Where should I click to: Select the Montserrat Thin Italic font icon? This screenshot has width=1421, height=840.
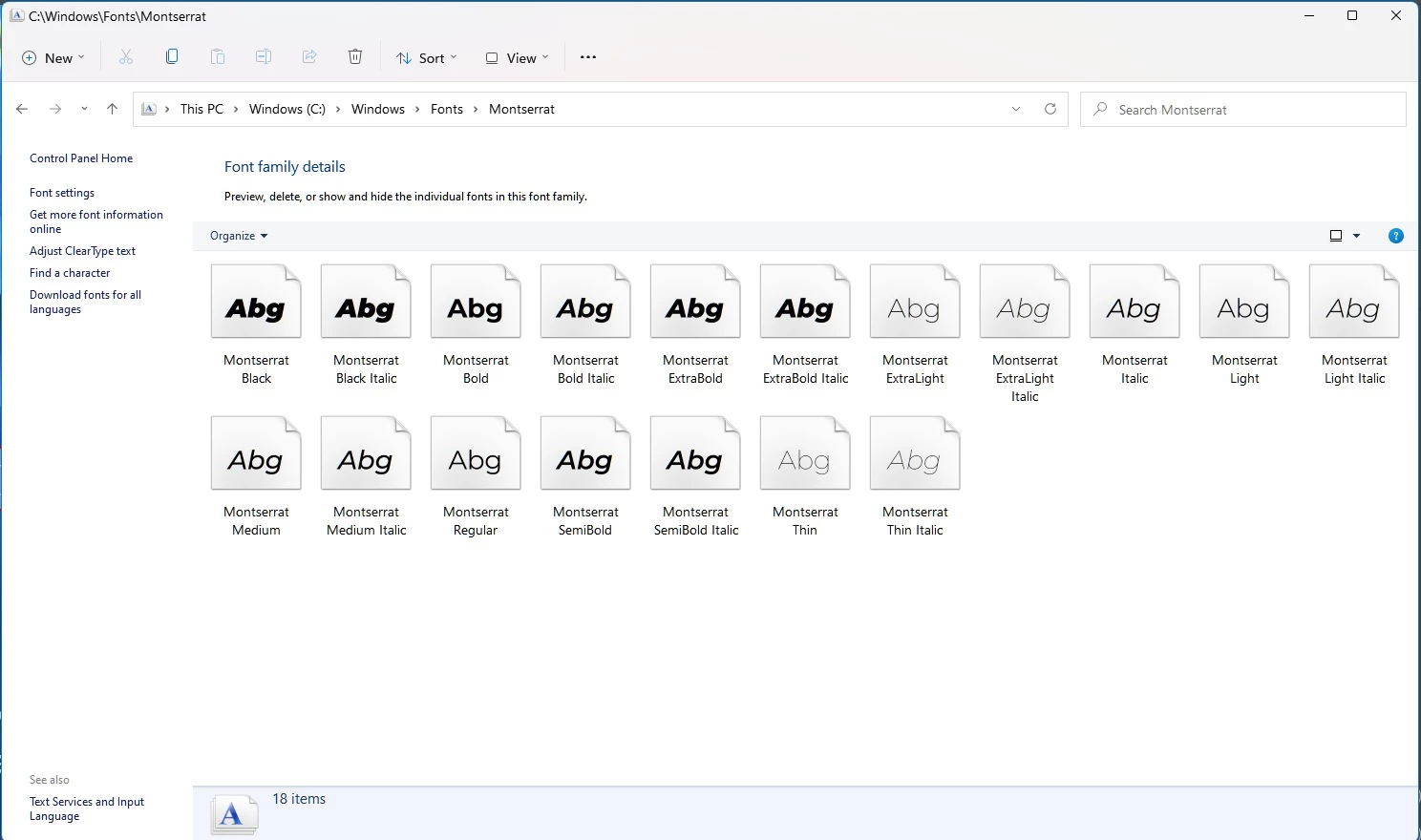915,453
